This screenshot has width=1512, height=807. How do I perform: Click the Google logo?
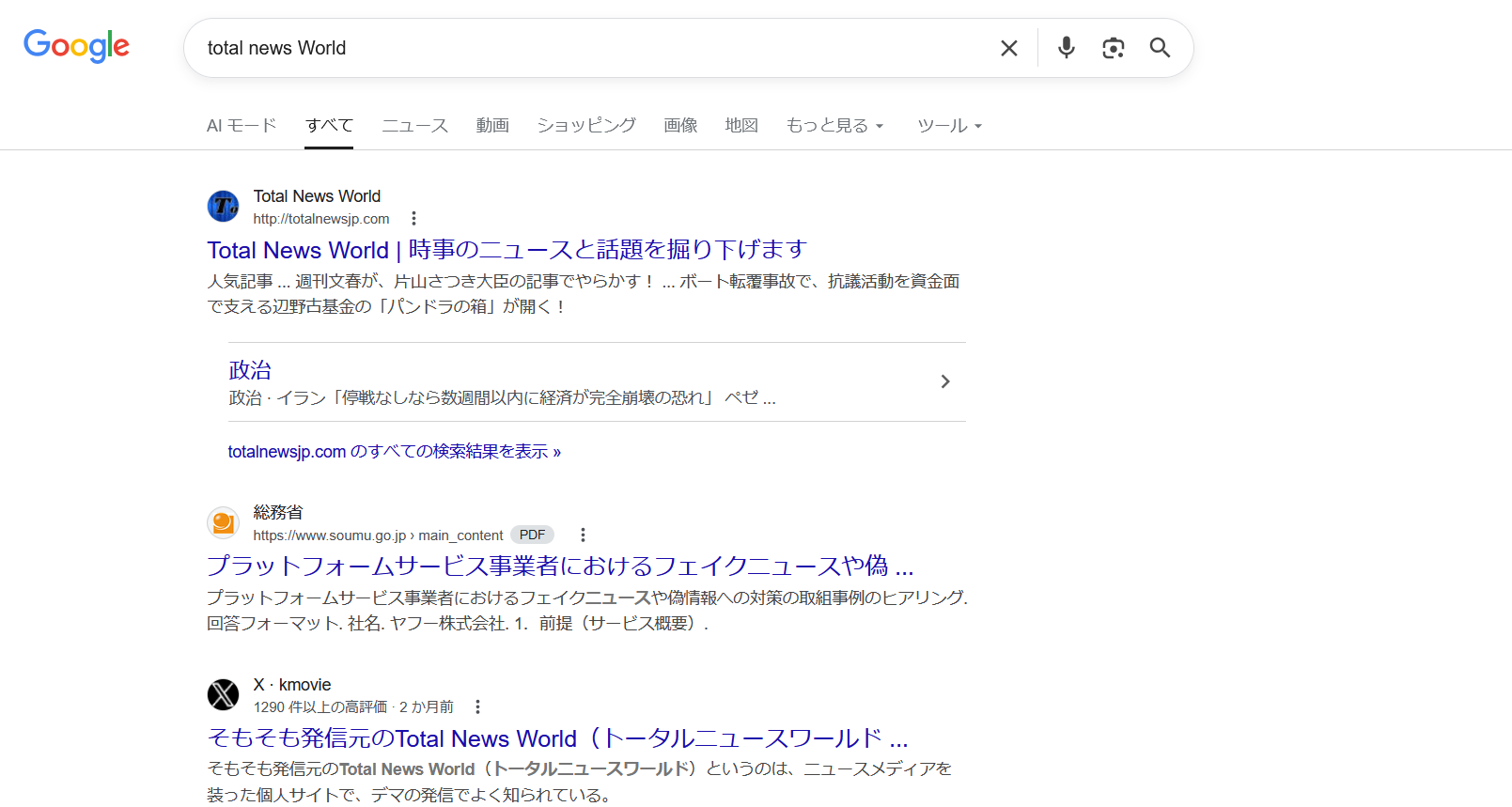click(x=76, y=45)
